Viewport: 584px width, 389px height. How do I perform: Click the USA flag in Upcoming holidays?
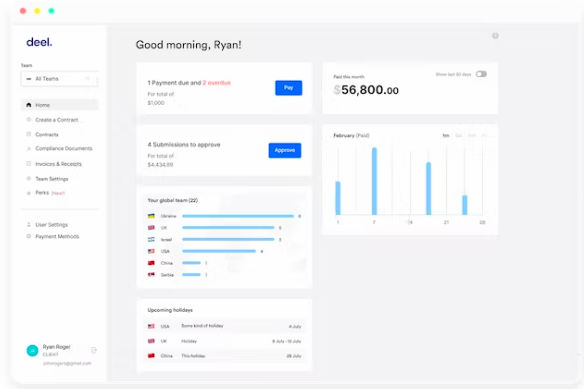click(151, 326)
